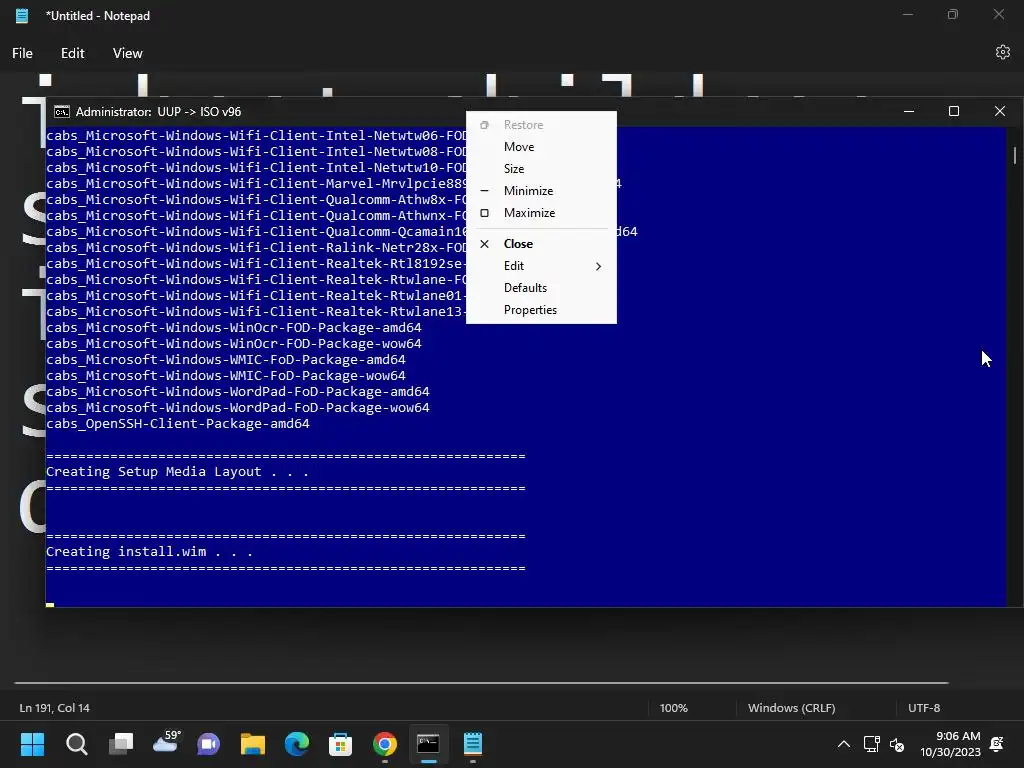Click the Realtek-Rtl8192se package line
The width and height of the screenshot is (1024, 768).
tap(256, 264)
